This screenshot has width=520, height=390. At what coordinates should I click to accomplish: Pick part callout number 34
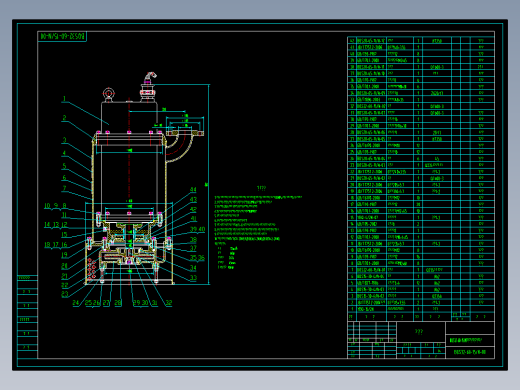click(x=193, y=268)
